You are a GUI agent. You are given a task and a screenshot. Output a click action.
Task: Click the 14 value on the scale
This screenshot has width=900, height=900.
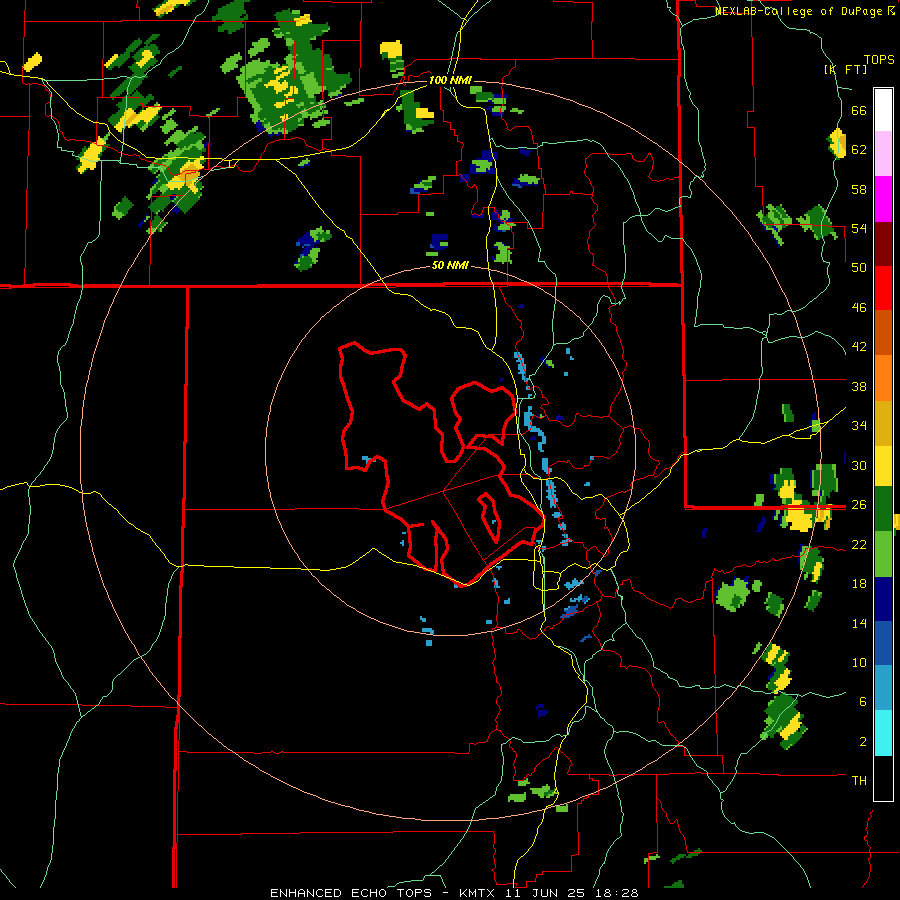pos(859,623)
